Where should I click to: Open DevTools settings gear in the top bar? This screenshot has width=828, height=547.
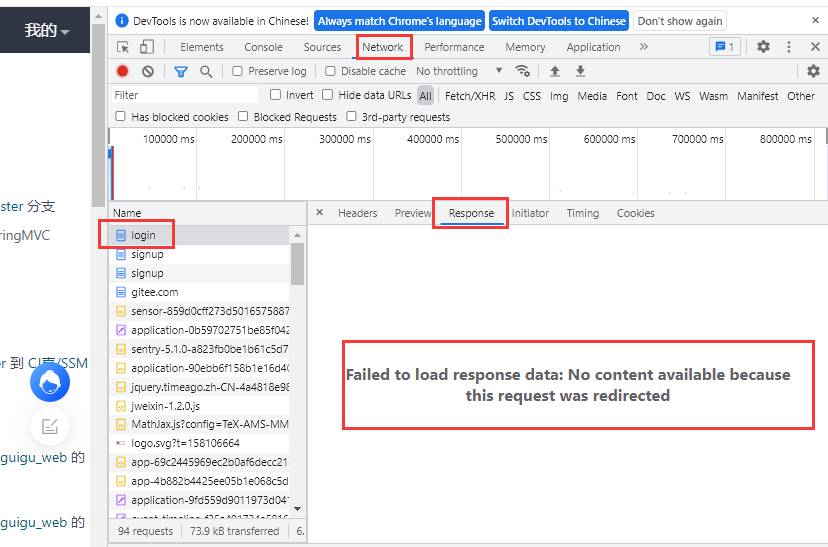[x=763, y=46]
